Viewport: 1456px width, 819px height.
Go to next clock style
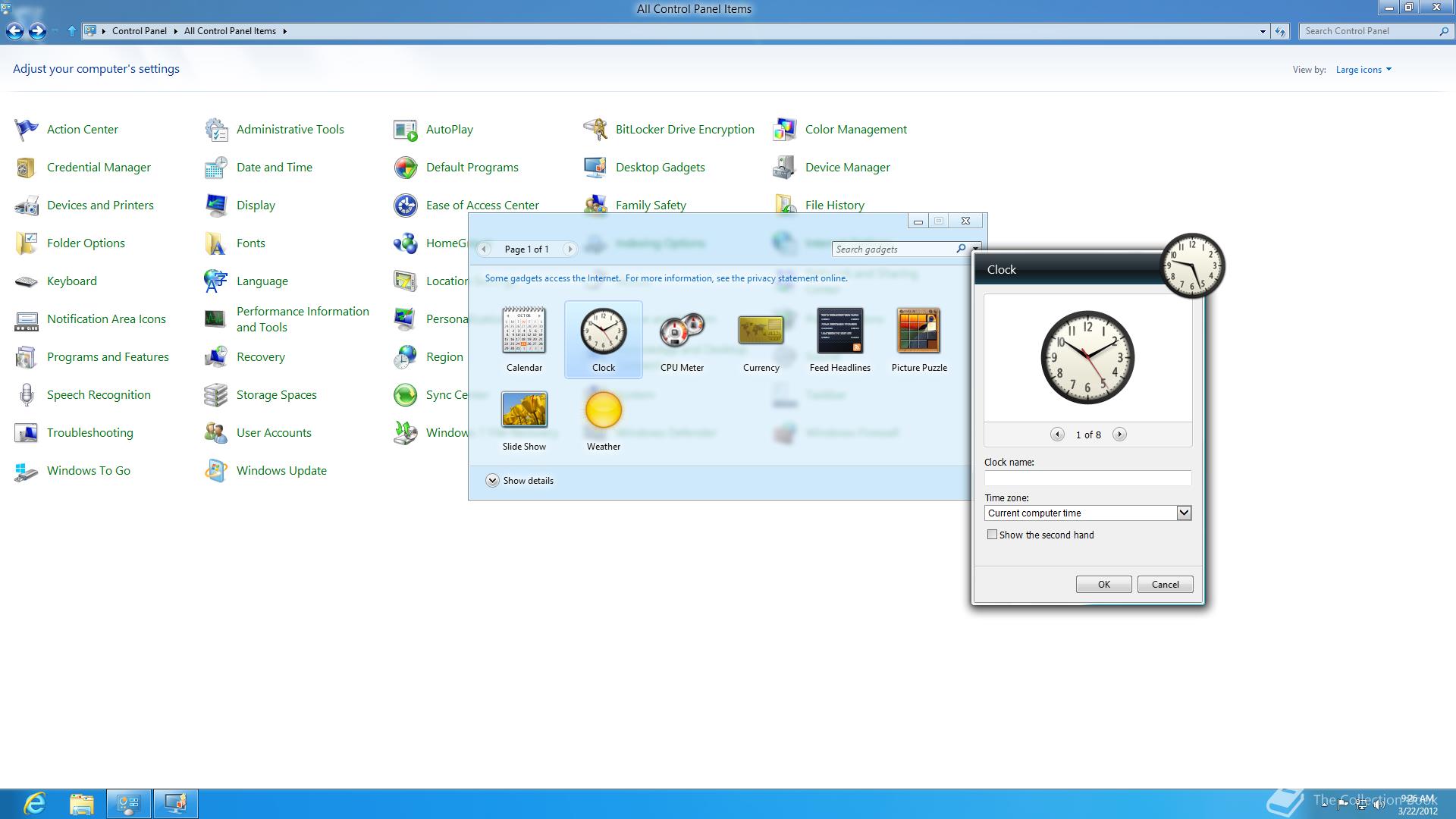(1119, 435)
